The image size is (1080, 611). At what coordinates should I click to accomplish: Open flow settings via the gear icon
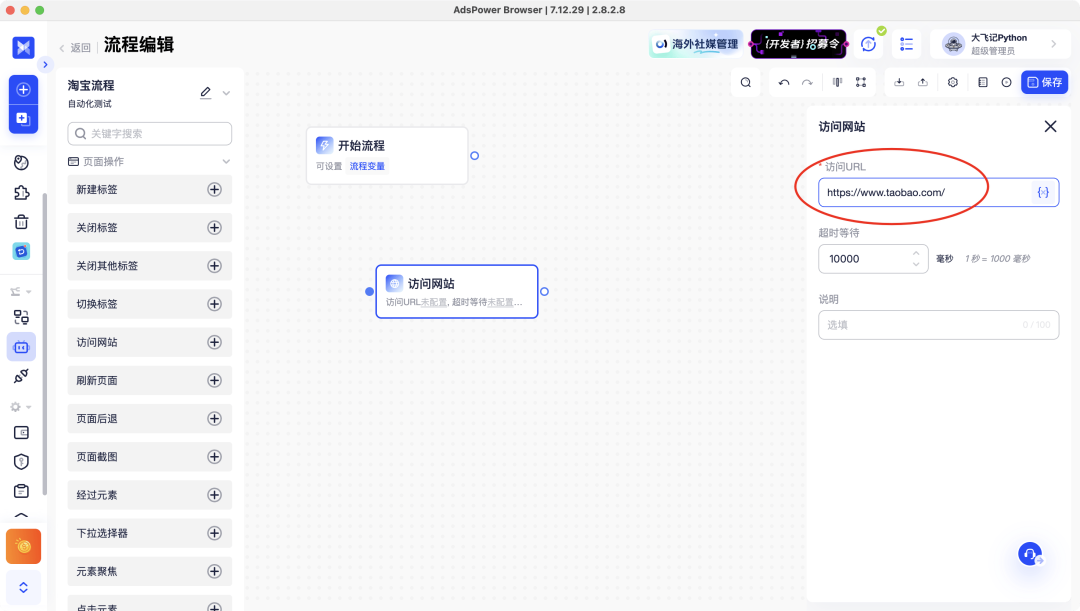click(952, 81)
